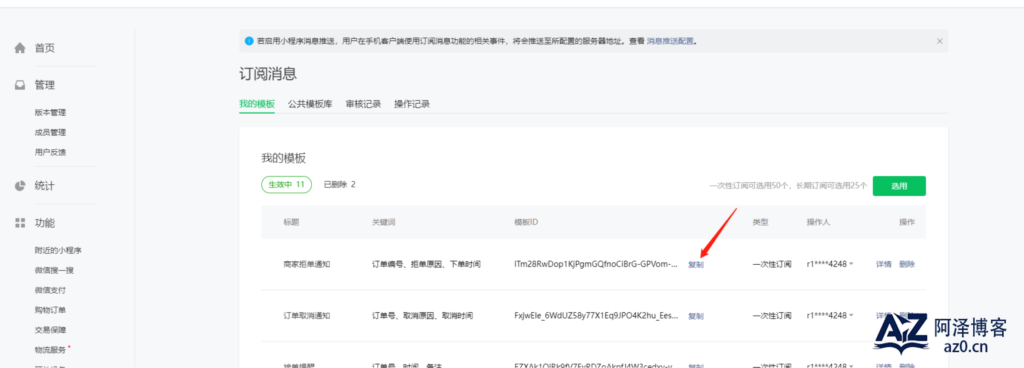1024x368 pixels.
Task: Switch to the 我的模板 tab
Action: pos(257,104)
